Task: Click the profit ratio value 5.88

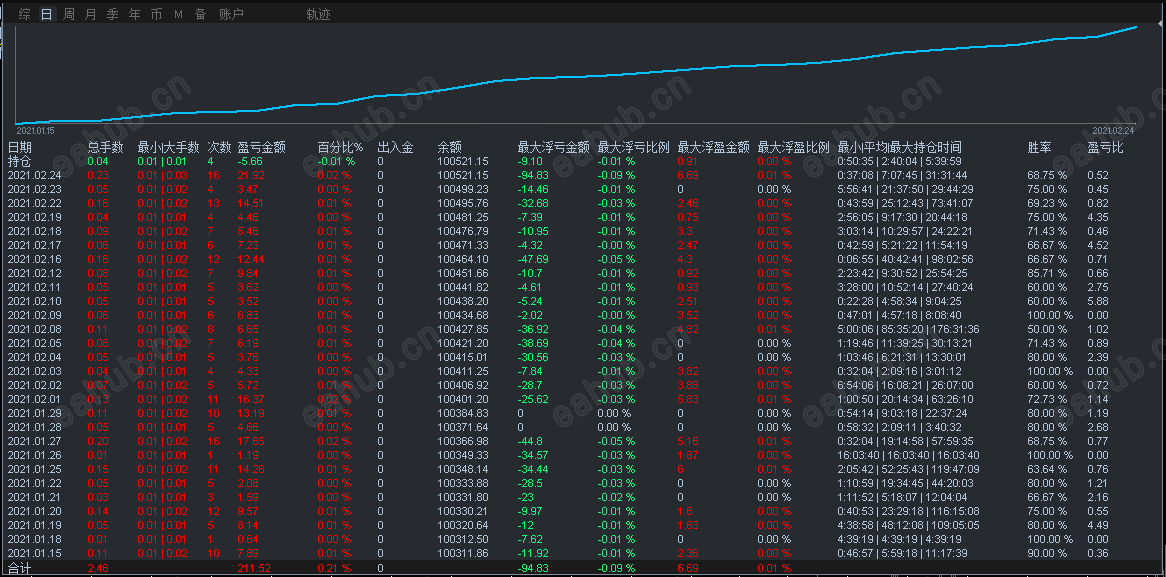Action: 1098,301
